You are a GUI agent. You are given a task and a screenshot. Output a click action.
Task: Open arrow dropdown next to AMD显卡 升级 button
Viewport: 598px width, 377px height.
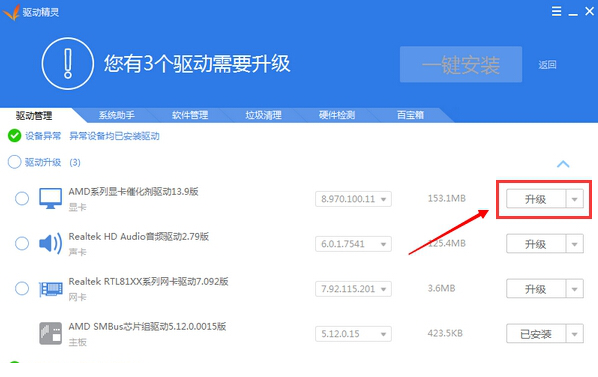coord(574,199)
